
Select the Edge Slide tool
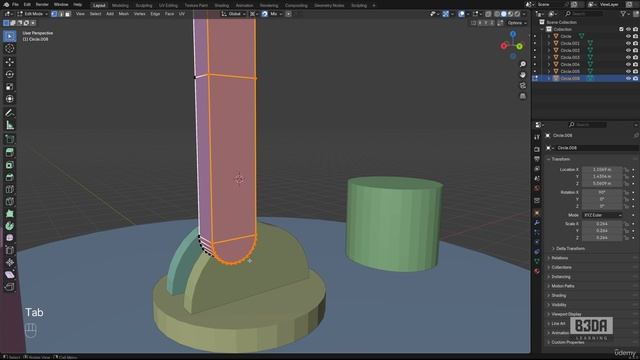click(10, 250)
